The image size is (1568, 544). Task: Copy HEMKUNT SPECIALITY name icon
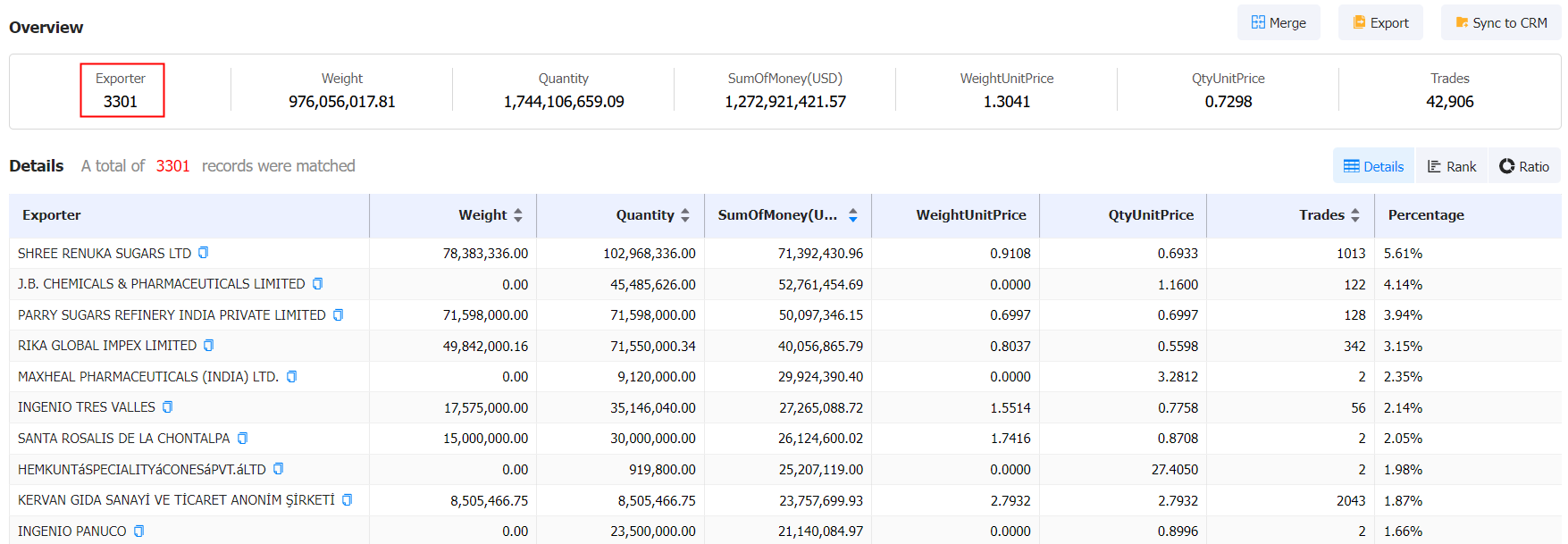click(x=278, y=469)
